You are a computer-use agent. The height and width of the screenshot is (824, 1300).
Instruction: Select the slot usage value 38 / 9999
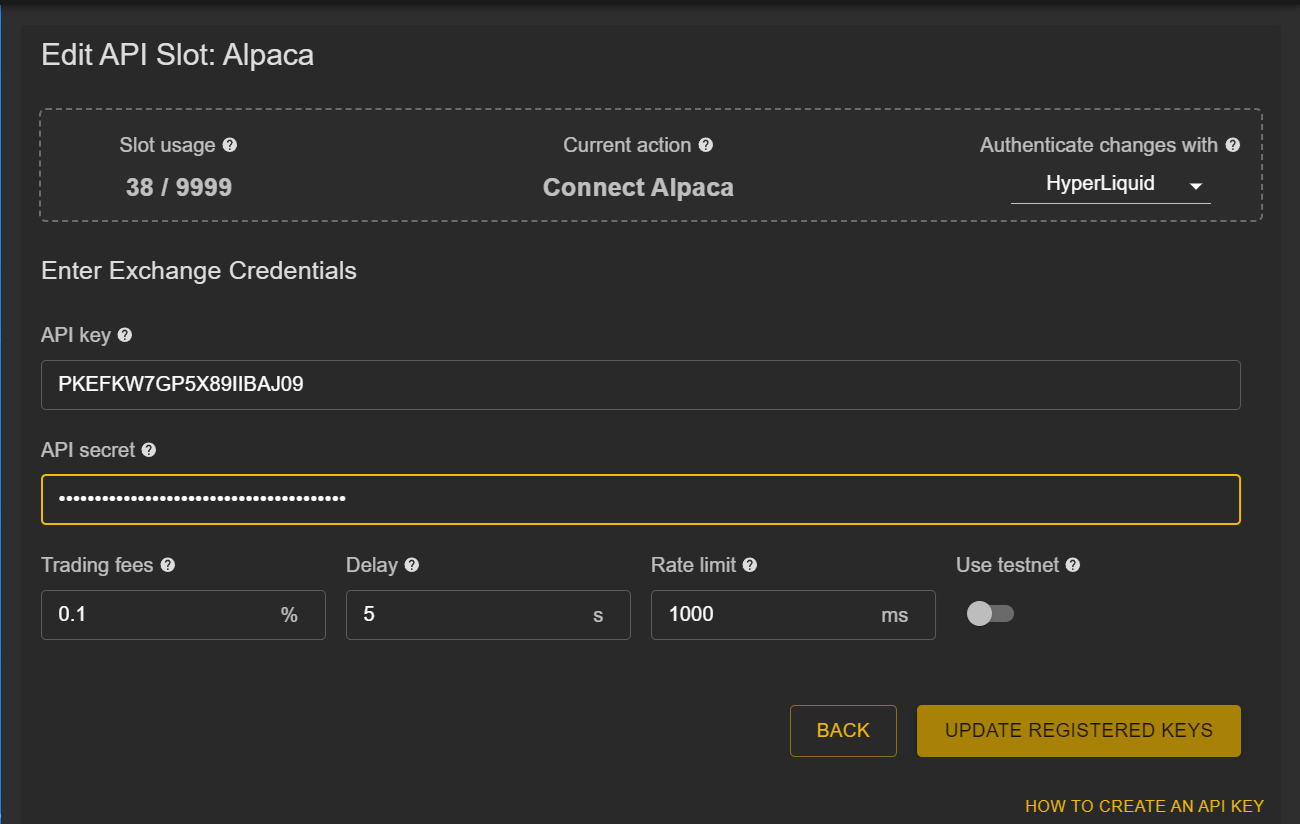tap(179, 188)
